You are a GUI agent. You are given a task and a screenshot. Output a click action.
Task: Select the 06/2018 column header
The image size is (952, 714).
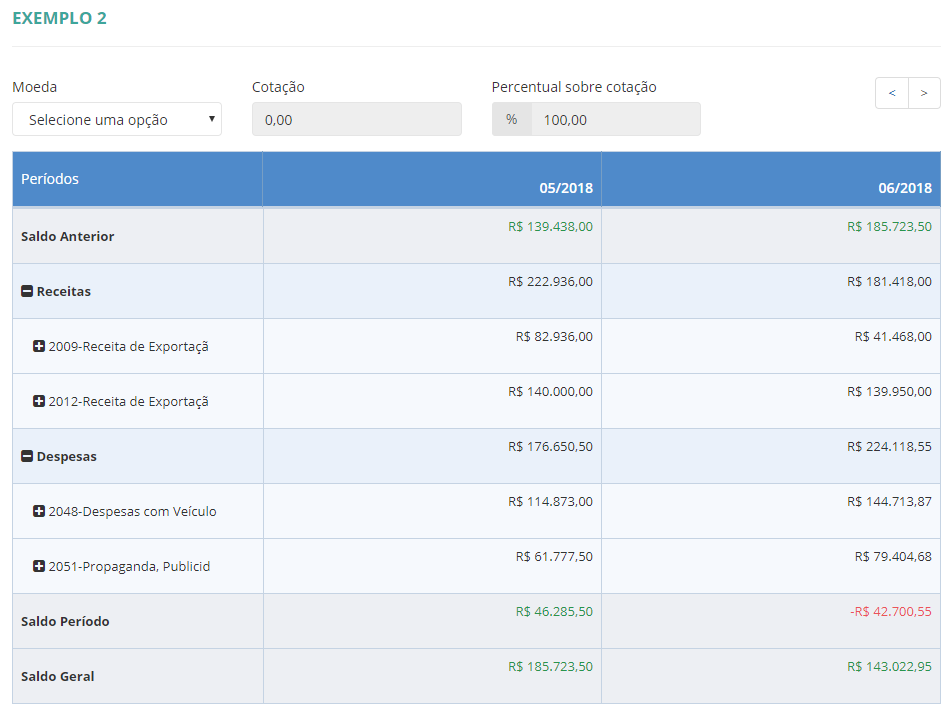(x=905, y=188)
